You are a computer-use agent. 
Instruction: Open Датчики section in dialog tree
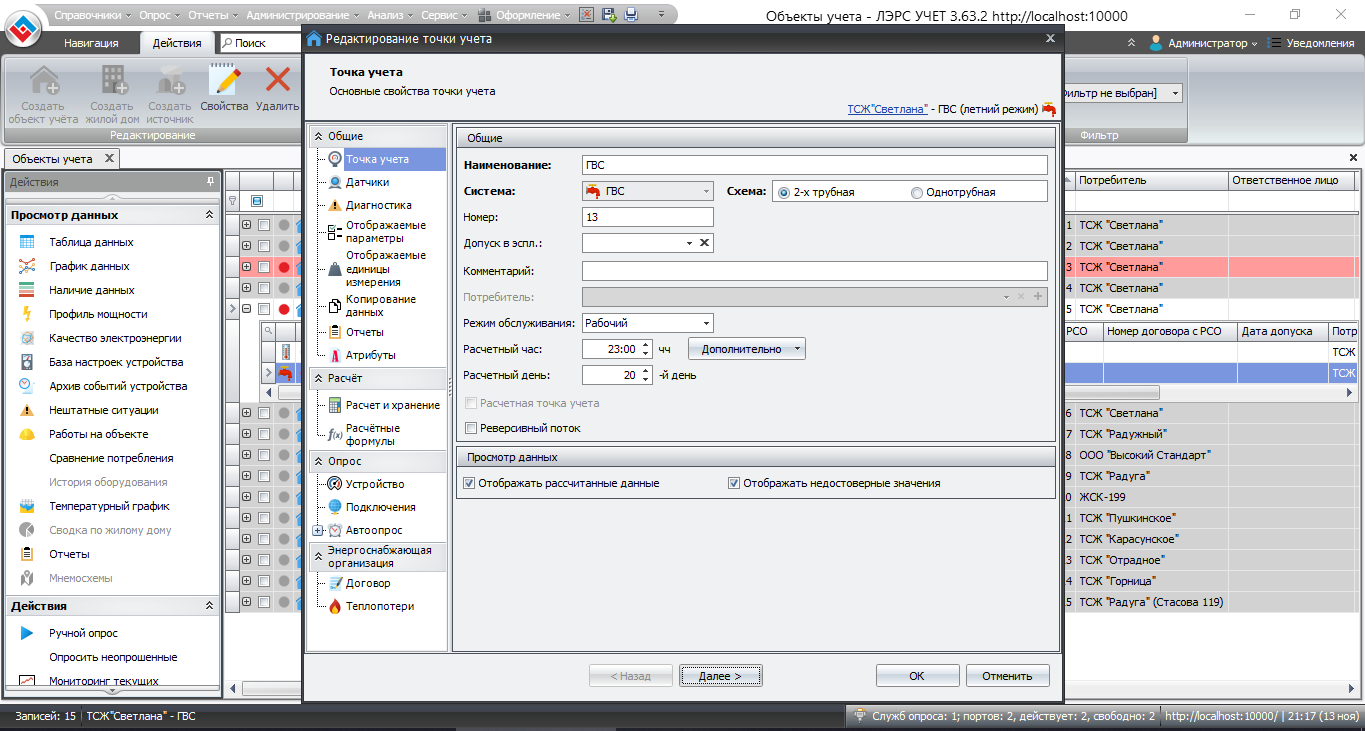(366, 182)
